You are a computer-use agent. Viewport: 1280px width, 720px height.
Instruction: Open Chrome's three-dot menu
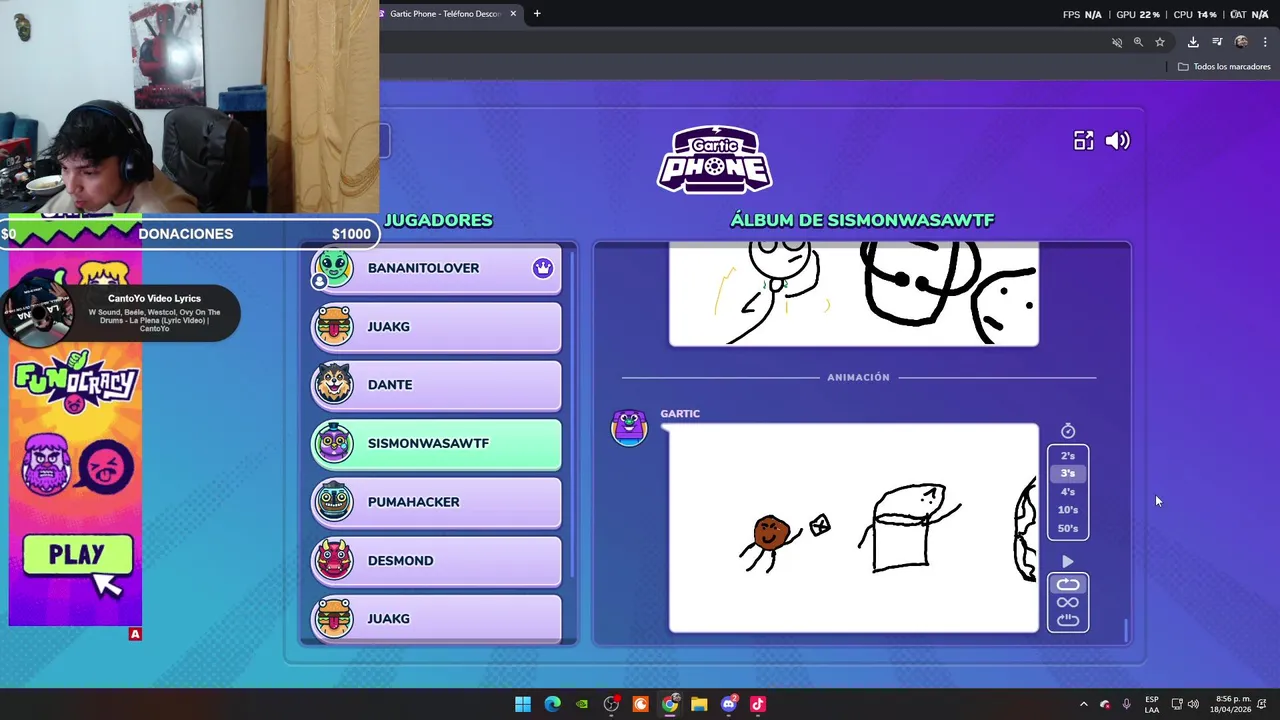(x=1265, y=42)
